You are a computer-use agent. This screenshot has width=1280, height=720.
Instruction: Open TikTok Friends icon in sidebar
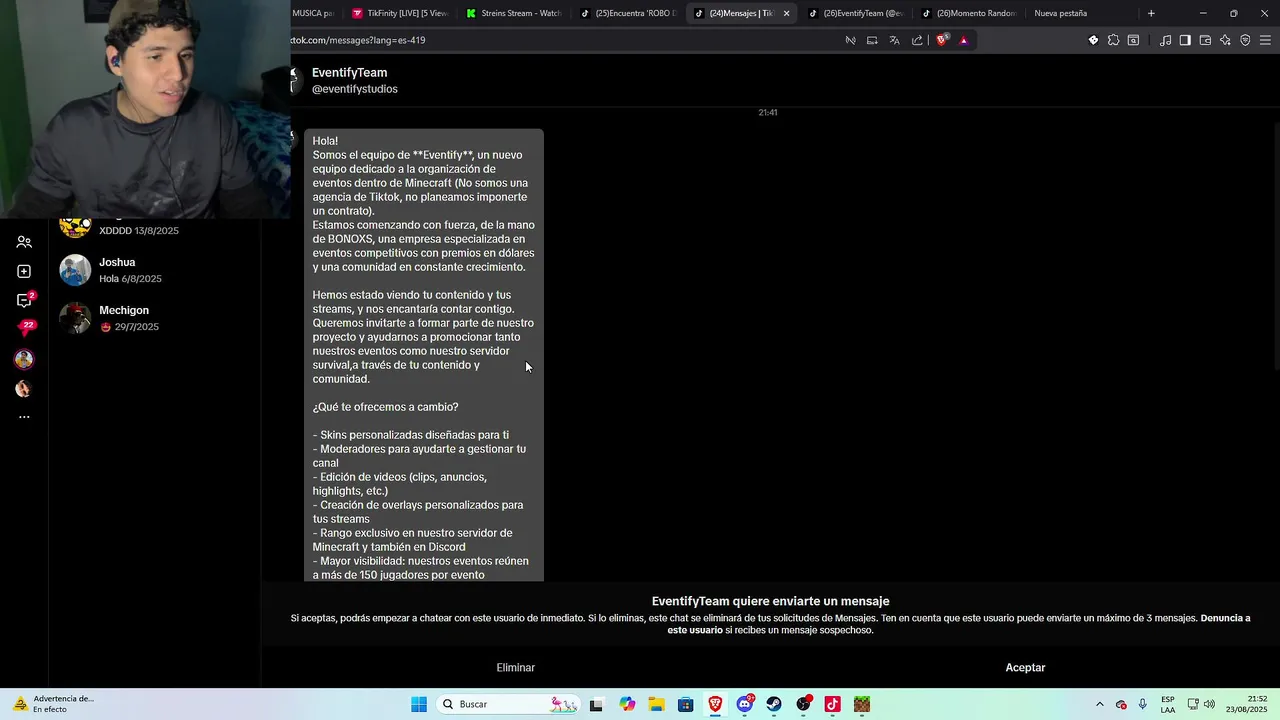coord(24,242)
